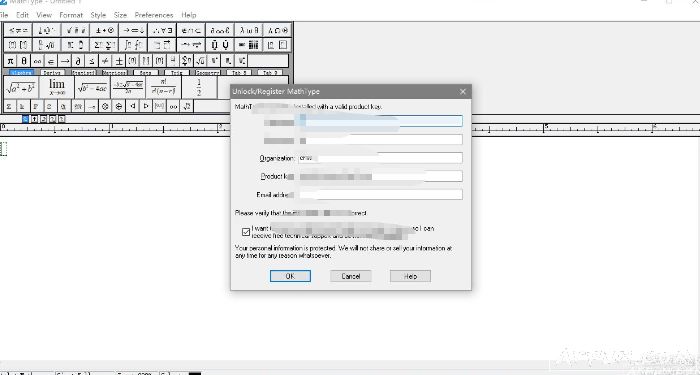
Task: Open the Style menu
Action: [x=98, y=15]
